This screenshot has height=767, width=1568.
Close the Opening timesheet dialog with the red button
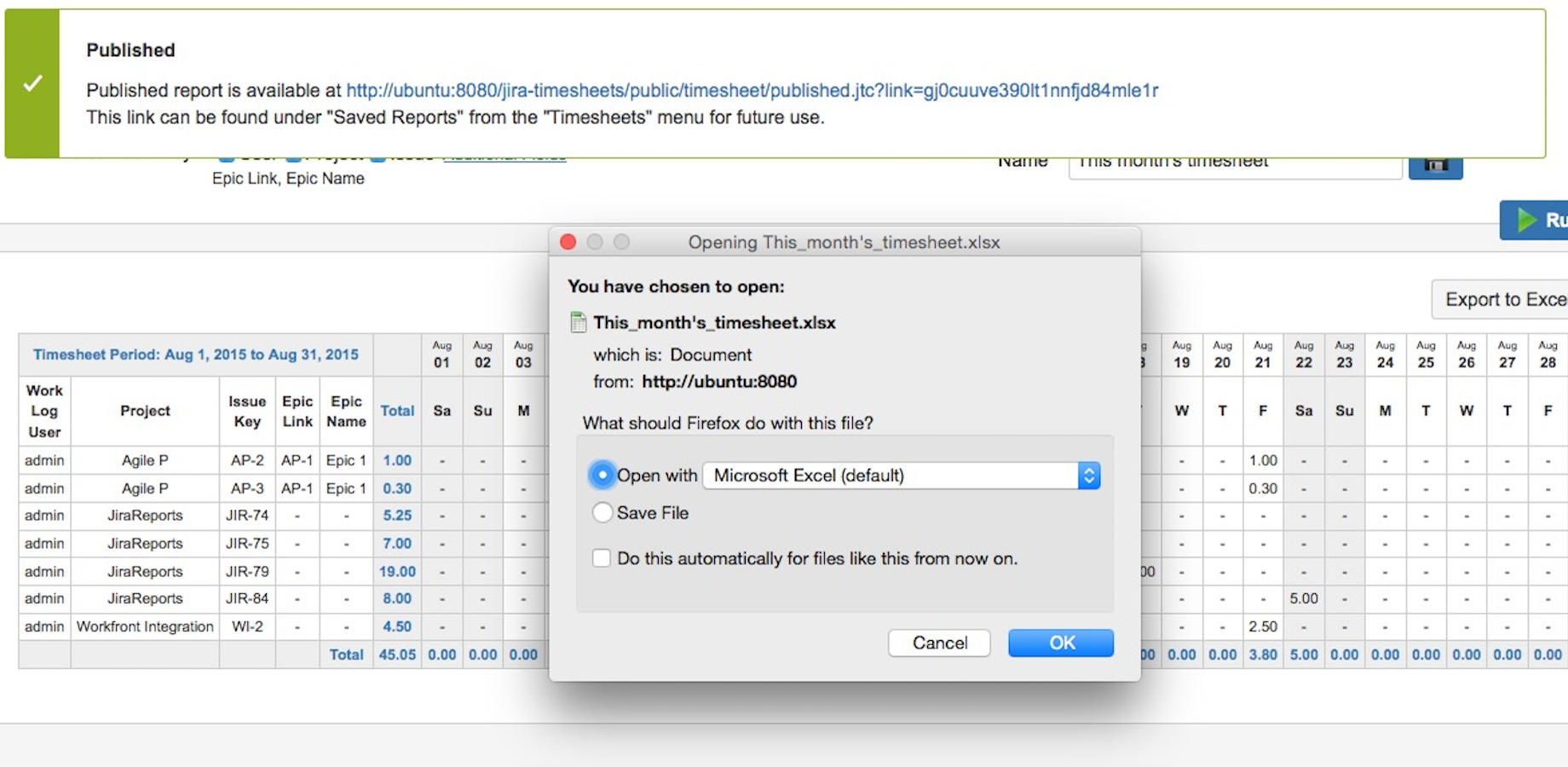pyautogui.click(x=568, y=242)
